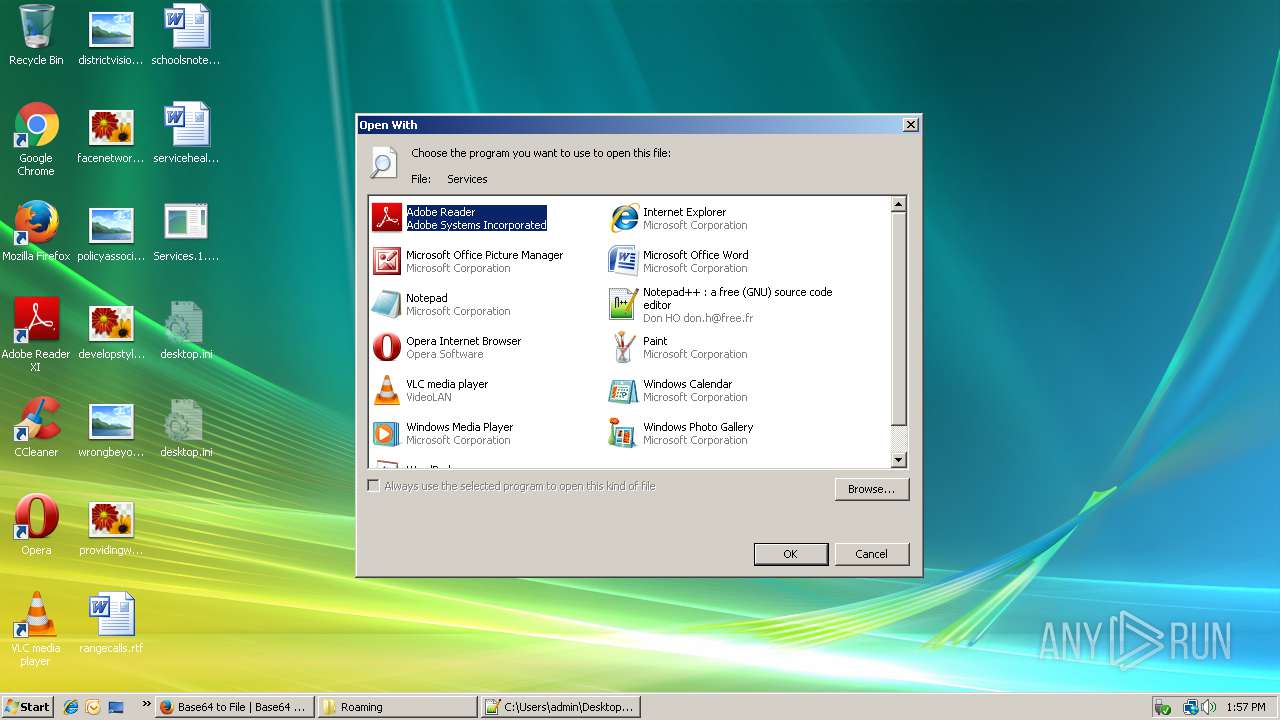The height and width of the screenshot is (720, 1280).
Task: Select Windows Media Player icon
Action: pyautogui.click(x=387, y=433)
